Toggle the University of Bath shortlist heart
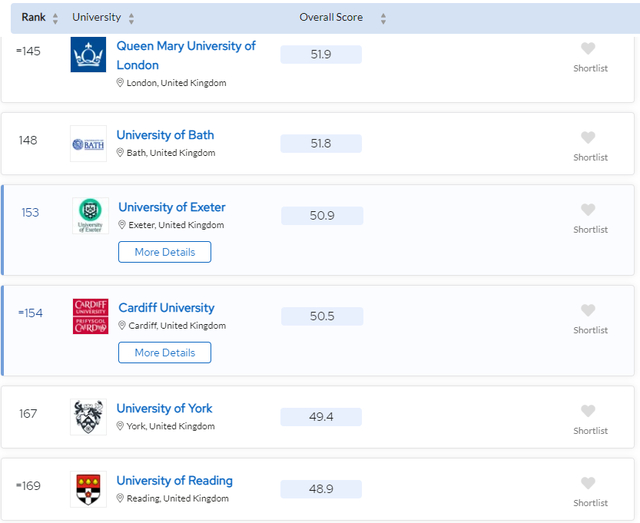 pyautogui.click(x=588, y=138)
